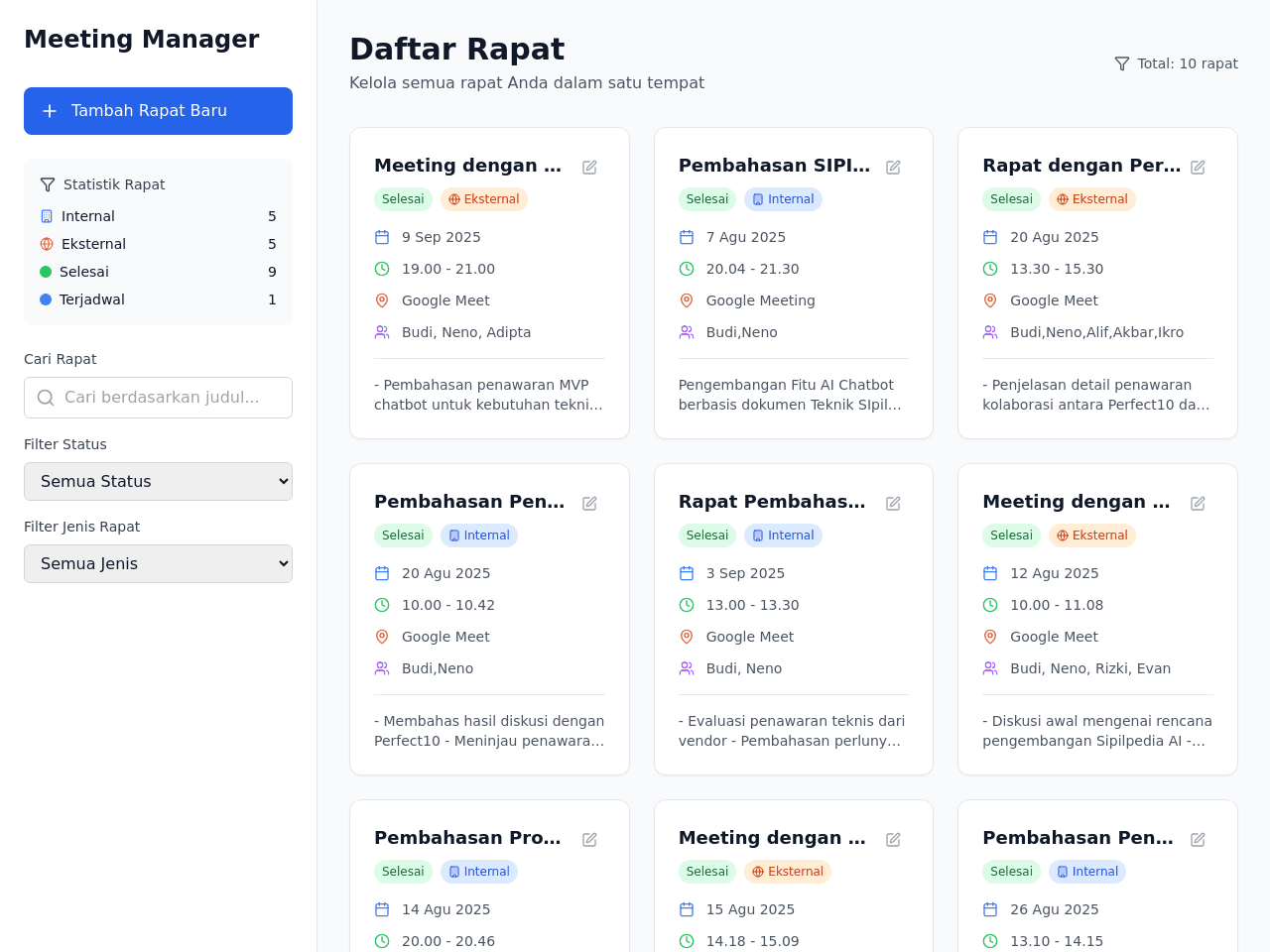This screenshot has width=1270, height=952.
Task: Open the Semua Status filter dropdown
Action: 158,481
